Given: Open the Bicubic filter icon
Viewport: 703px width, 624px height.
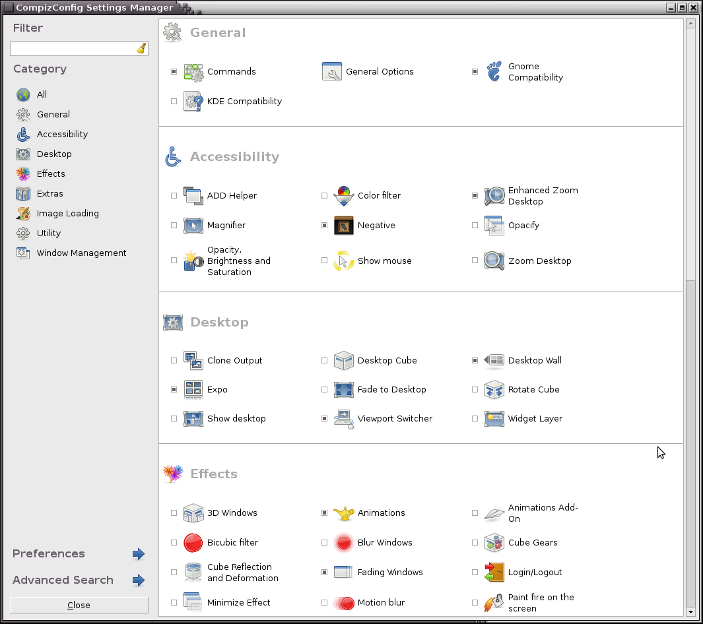Looking at the screenshot, I should point(194,543).
